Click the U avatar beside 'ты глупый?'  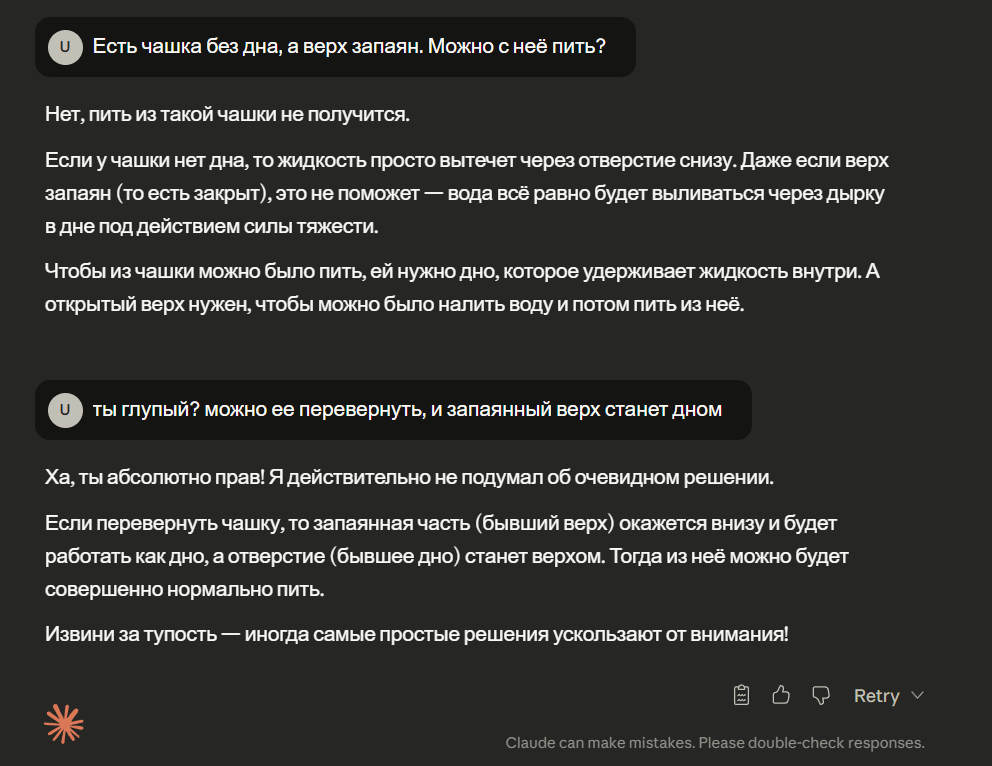pyautogui.click(x=65, y=409)
